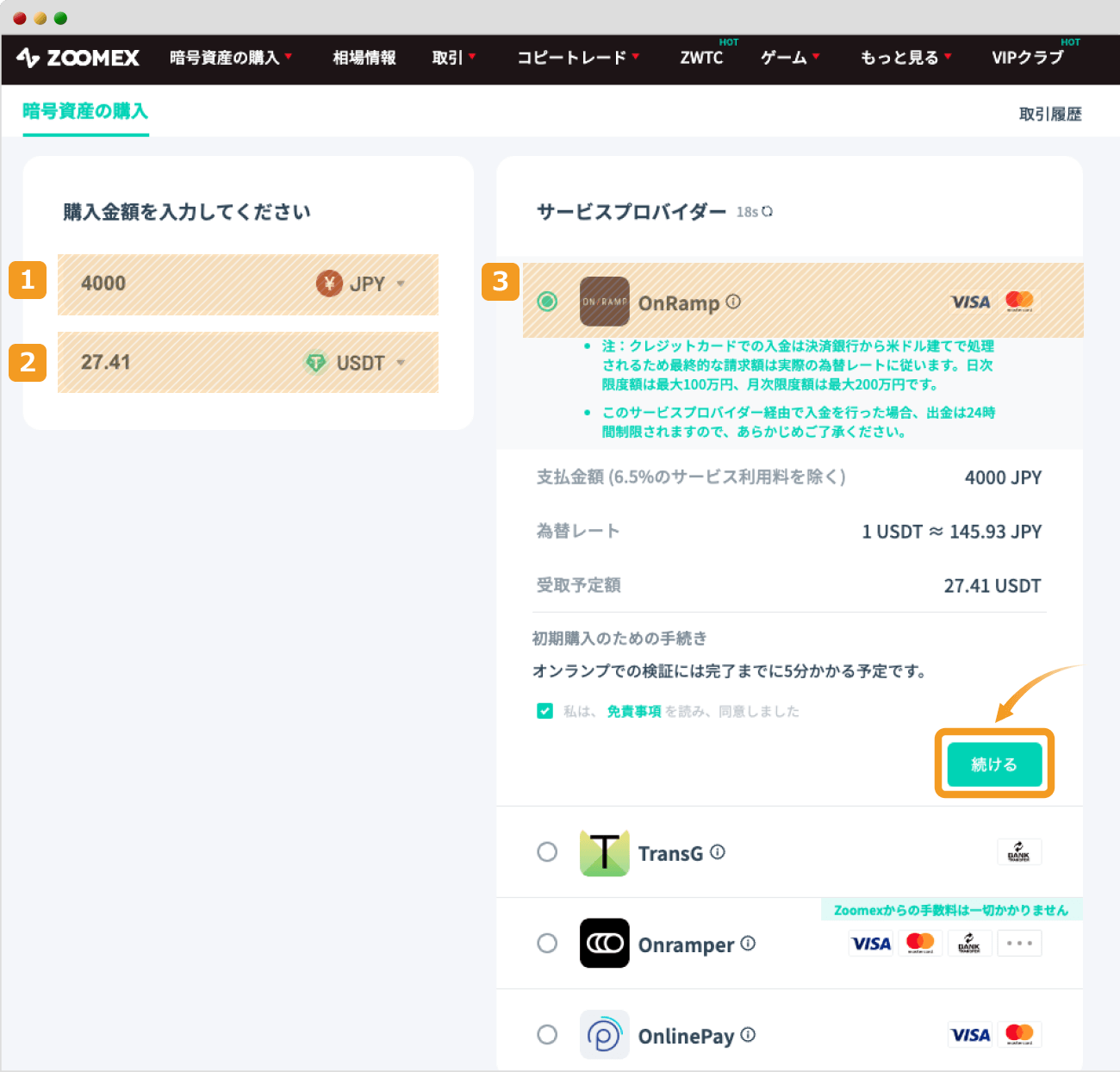This screenshot has width=1120, height=1072.
Task: Open the OnRamp info tooltip icon
Action: click(x=733, y=302)
